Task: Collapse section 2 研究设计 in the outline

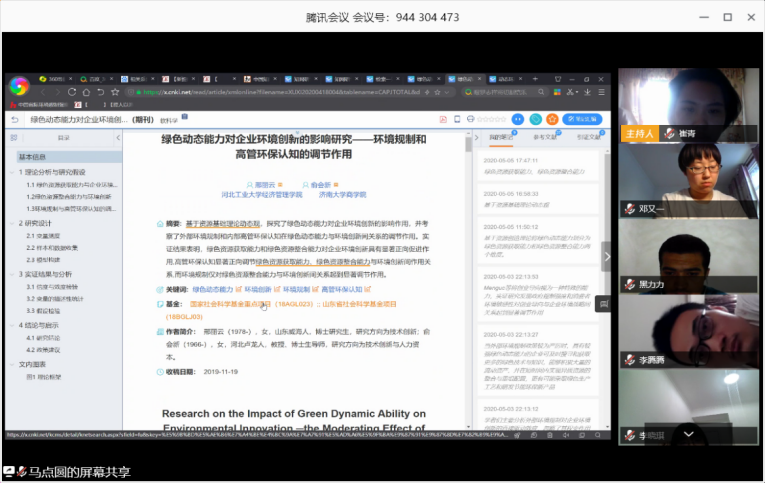Action: [12, 223]
